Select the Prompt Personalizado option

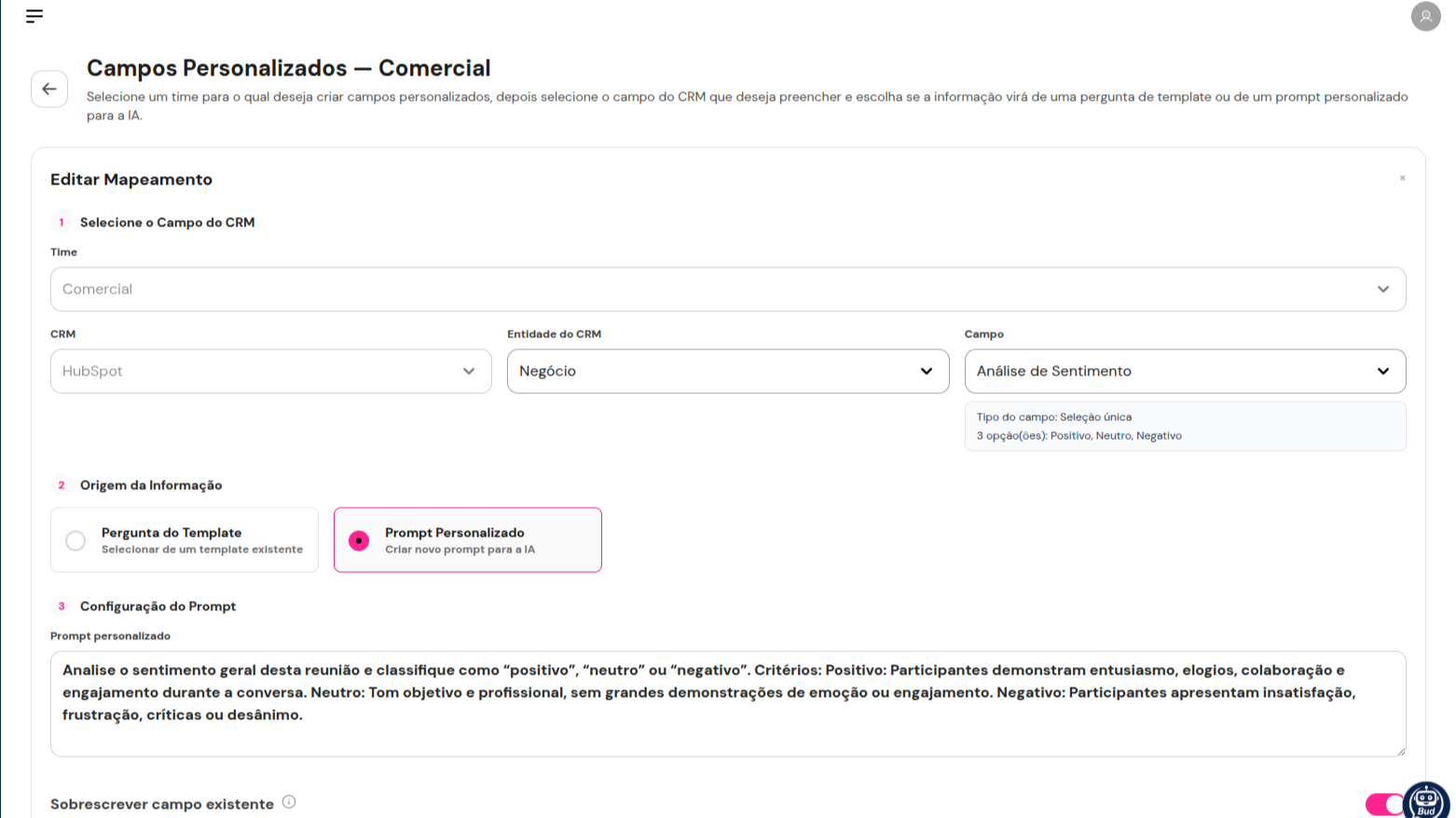pos(468,540)
